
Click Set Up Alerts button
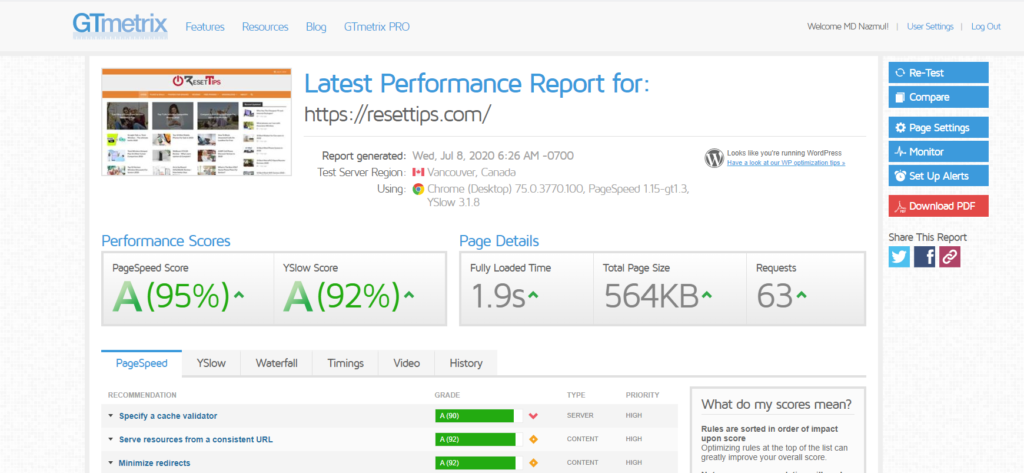click(938, 176)
